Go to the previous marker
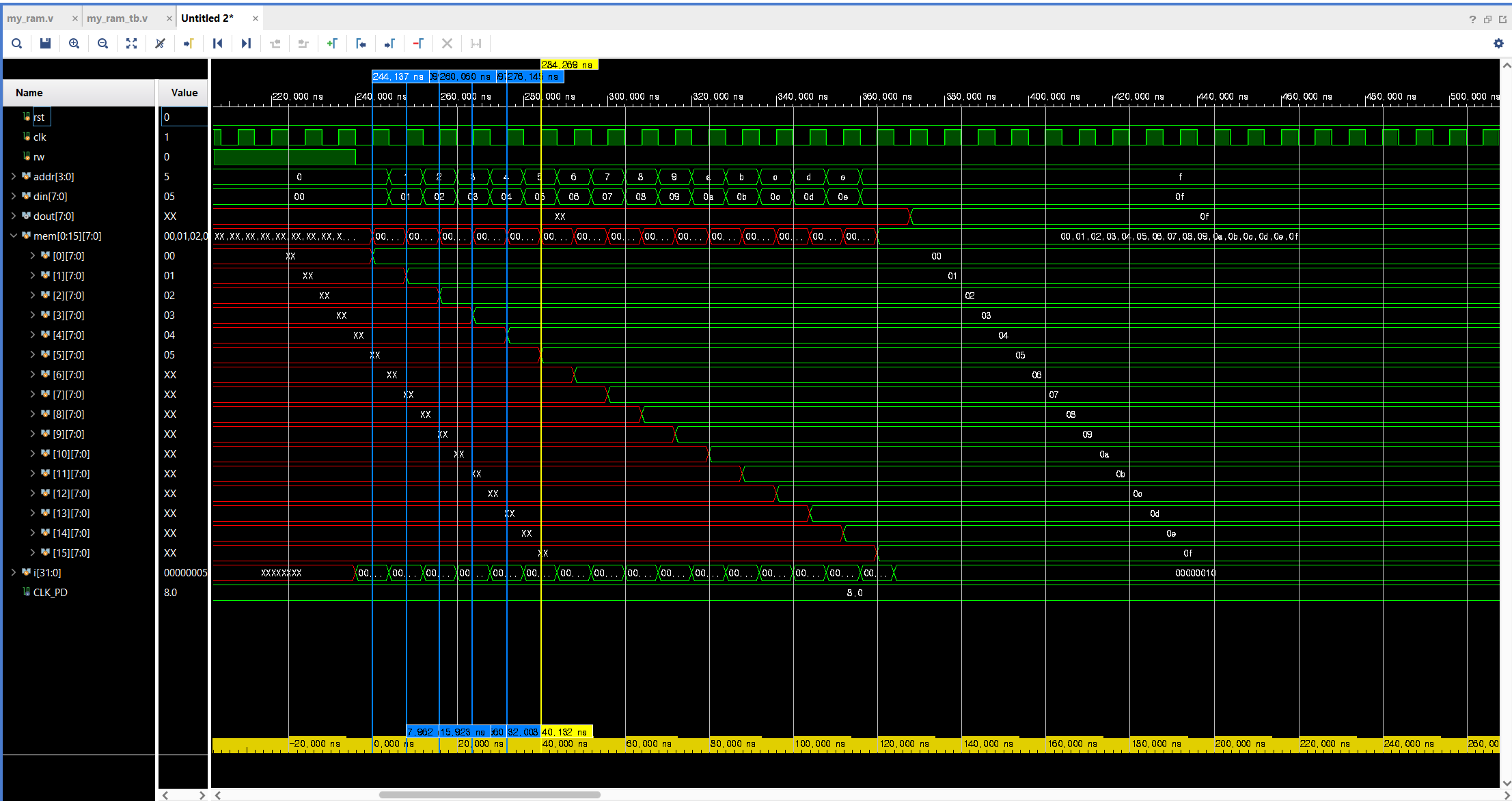1512x801 pixels. 361,44
